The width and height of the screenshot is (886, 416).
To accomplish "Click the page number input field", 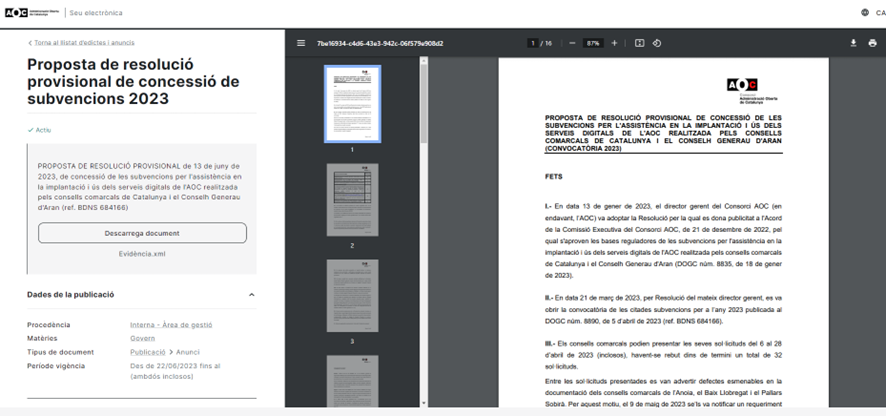I will pyautogui.click(x=533, y=43).
